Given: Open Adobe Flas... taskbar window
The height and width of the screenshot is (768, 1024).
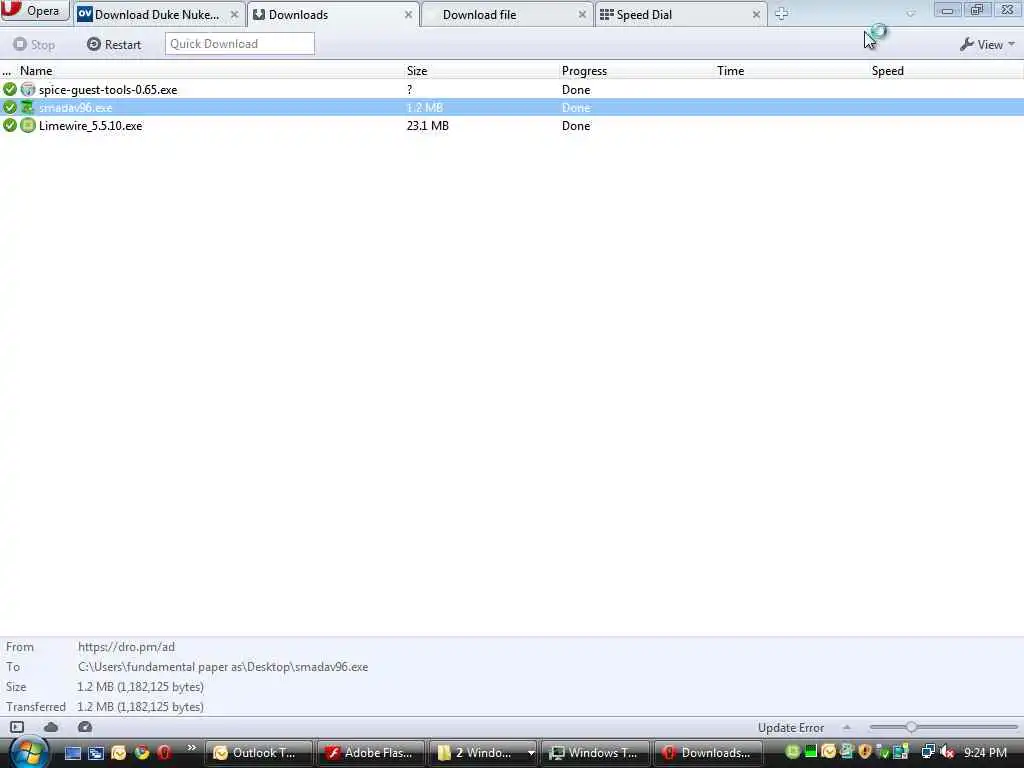Looking at the screenshot, I should 371,753.
